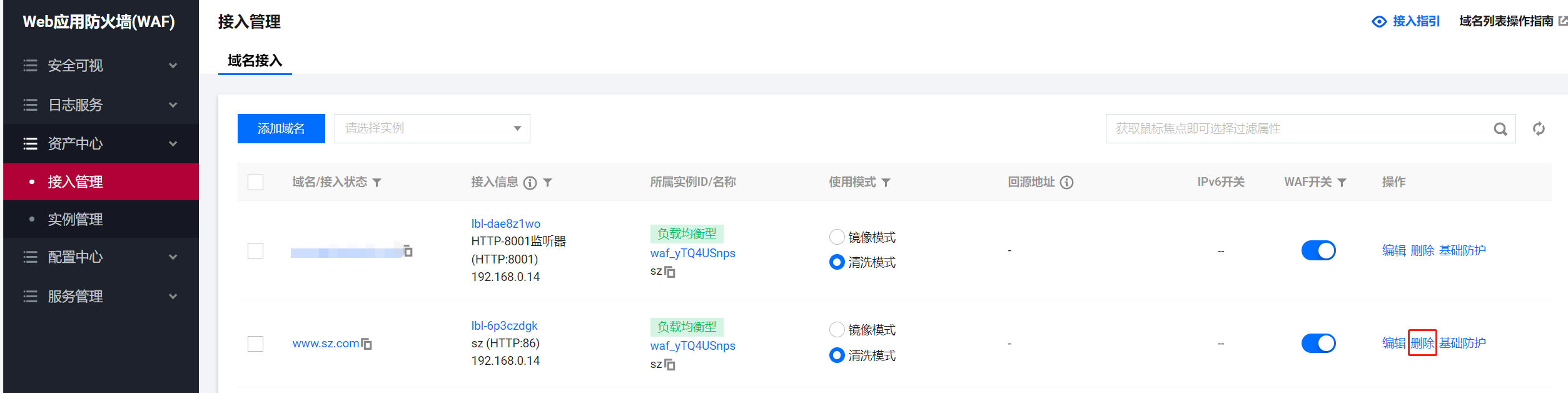Click the 添加域名 button
The height and width of the screenshot is (393, 1568).
[x=281, y=128]
